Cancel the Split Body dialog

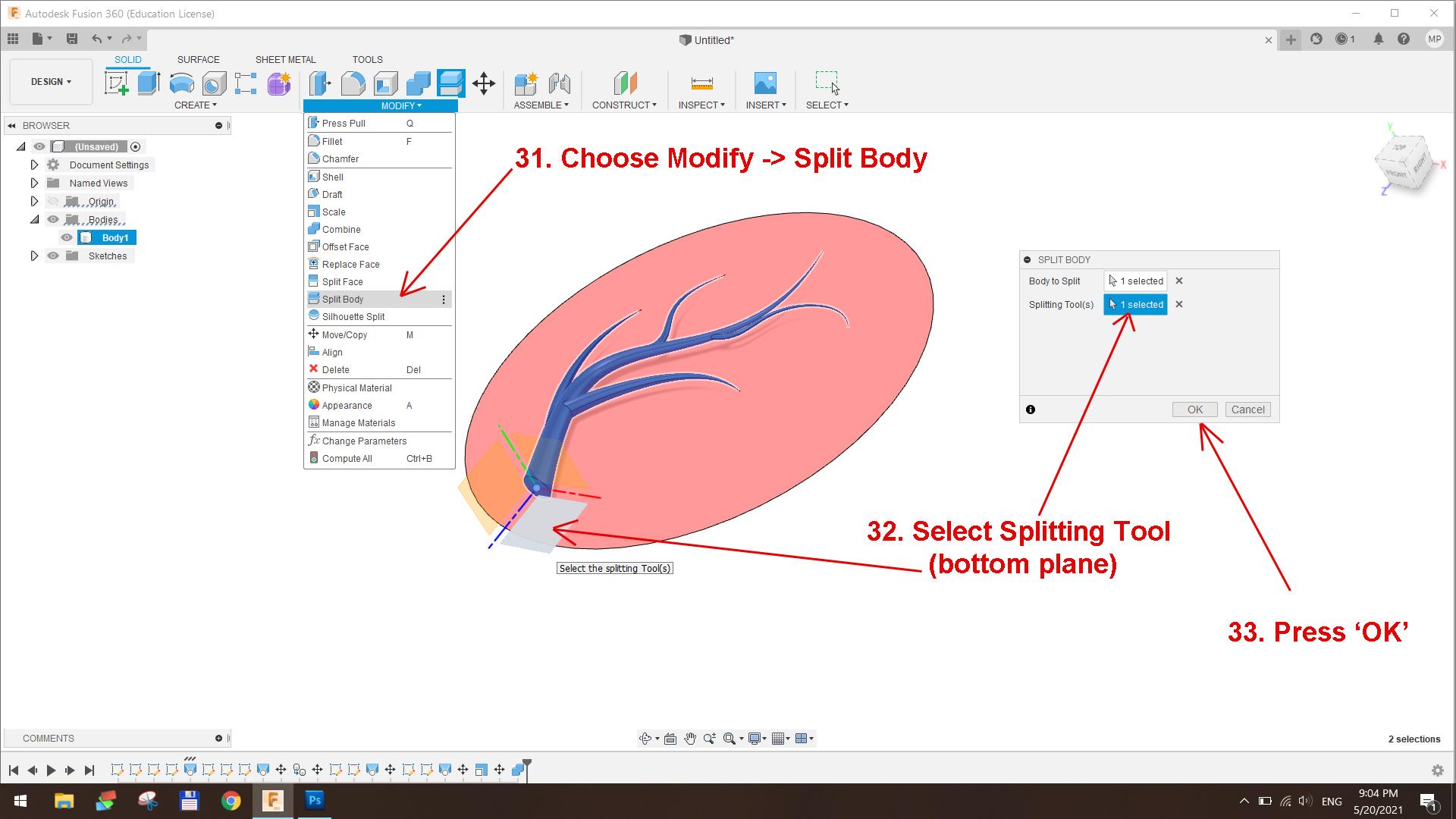tap(1247, 409)
